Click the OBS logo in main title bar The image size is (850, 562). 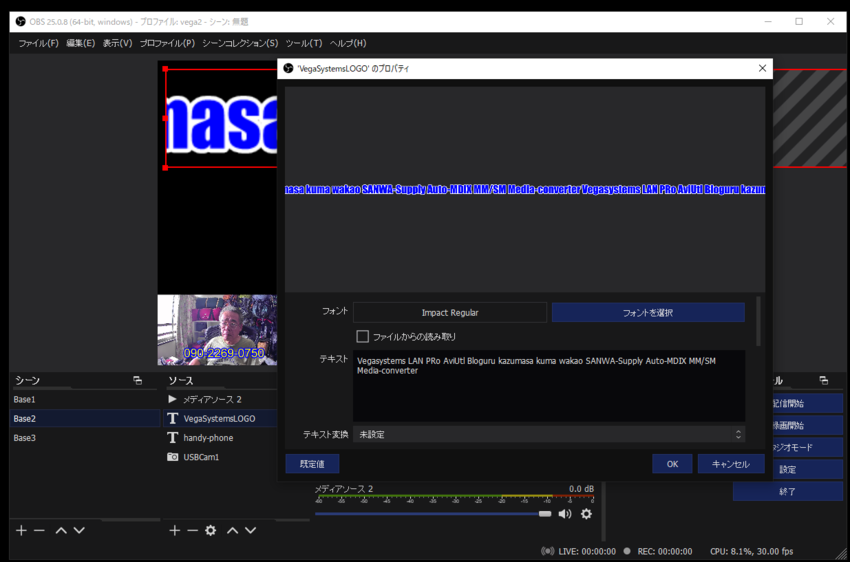click(21, 22)
